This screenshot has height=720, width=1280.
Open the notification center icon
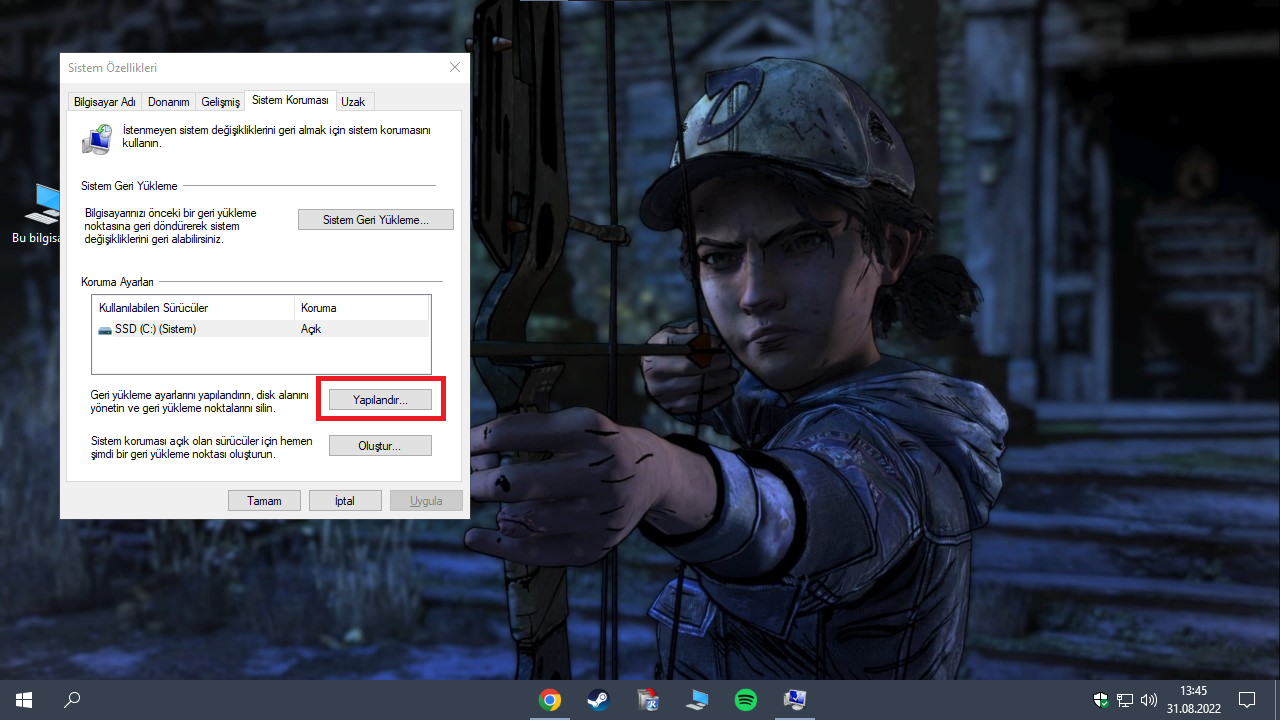[x=1247, y=700]
